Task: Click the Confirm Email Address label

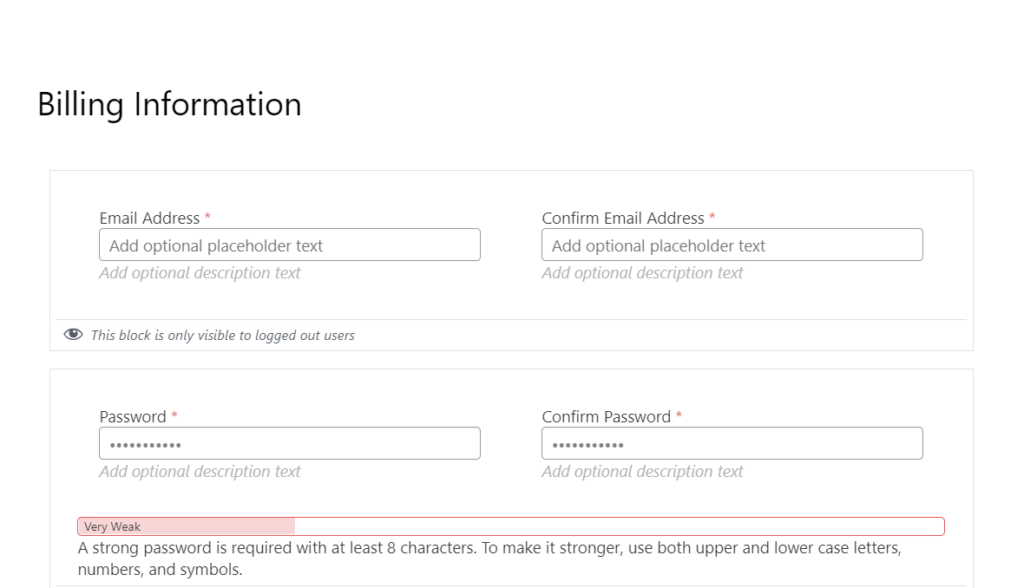Action: (623, 218)
